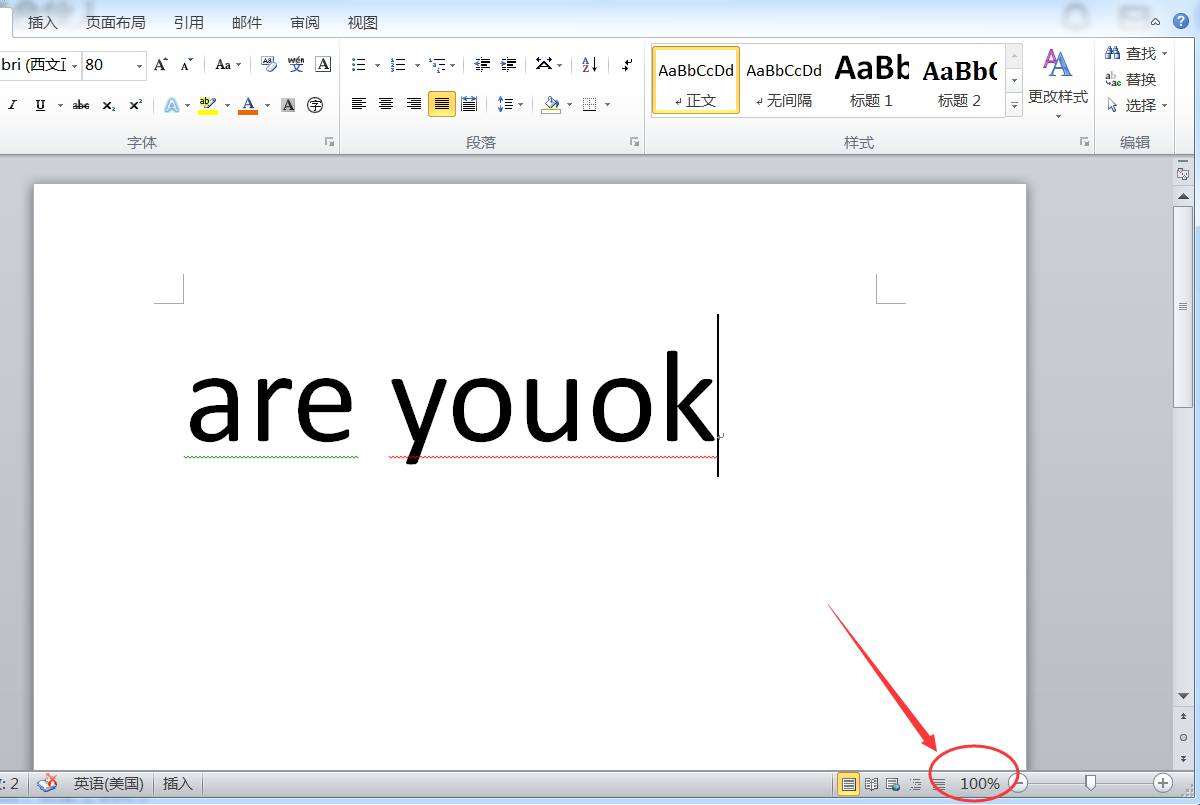Apply the orange font color
The width and height of the screenshot is (1200, 805).
(248, 105)
